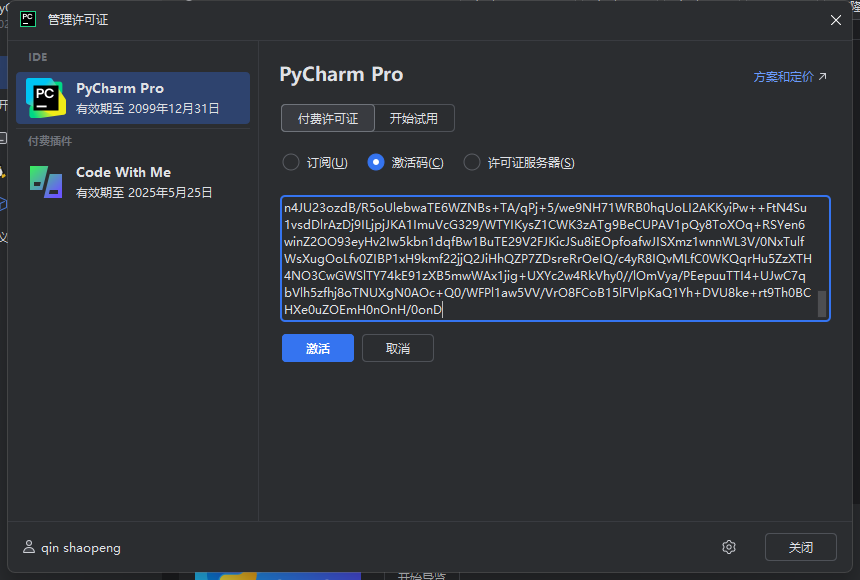Select Code With Me in the plugin list
Viewport: 860px width, 580px height.
[133, 182]
